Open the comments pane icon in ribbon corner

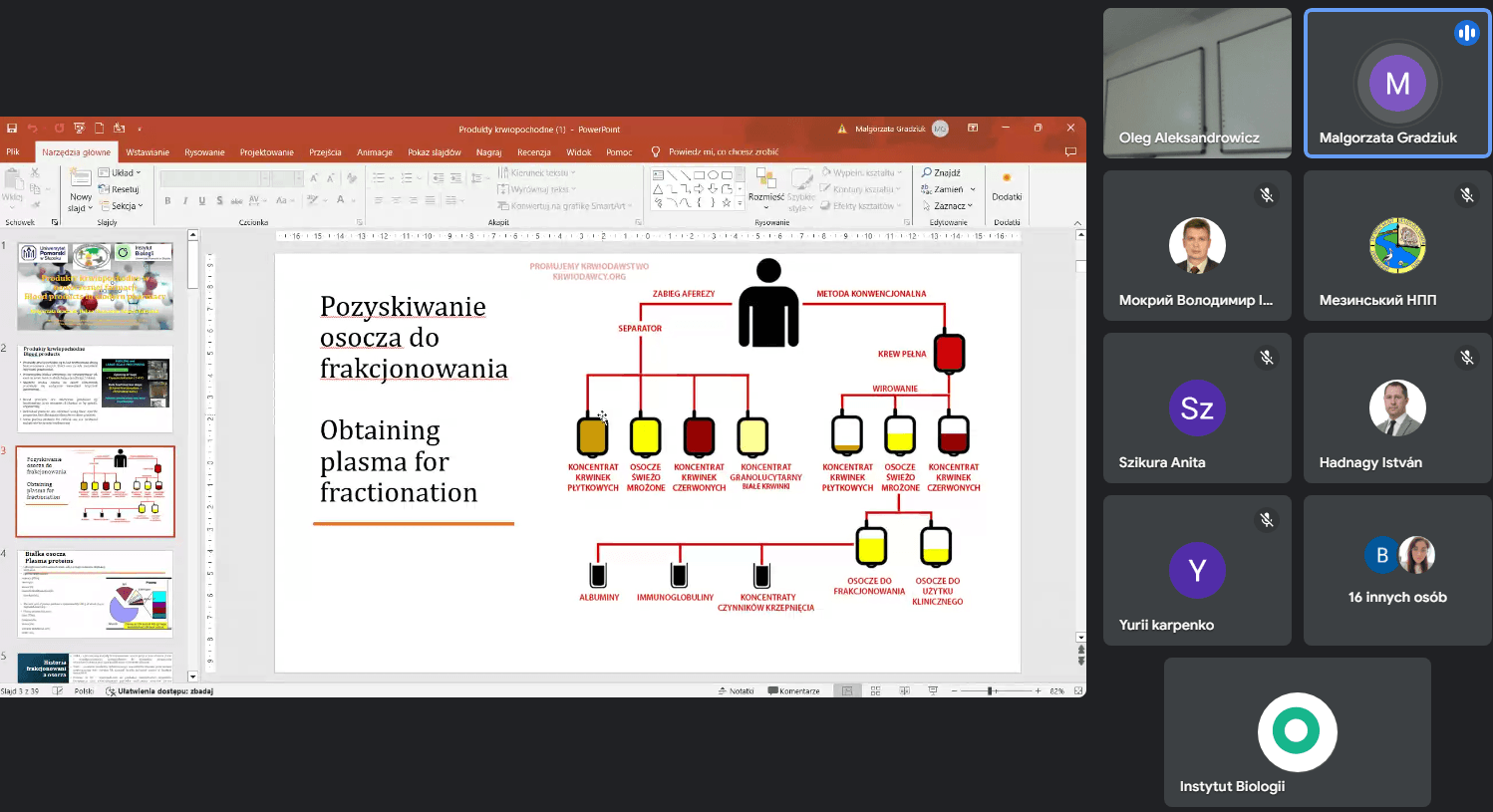point(1071,152)
